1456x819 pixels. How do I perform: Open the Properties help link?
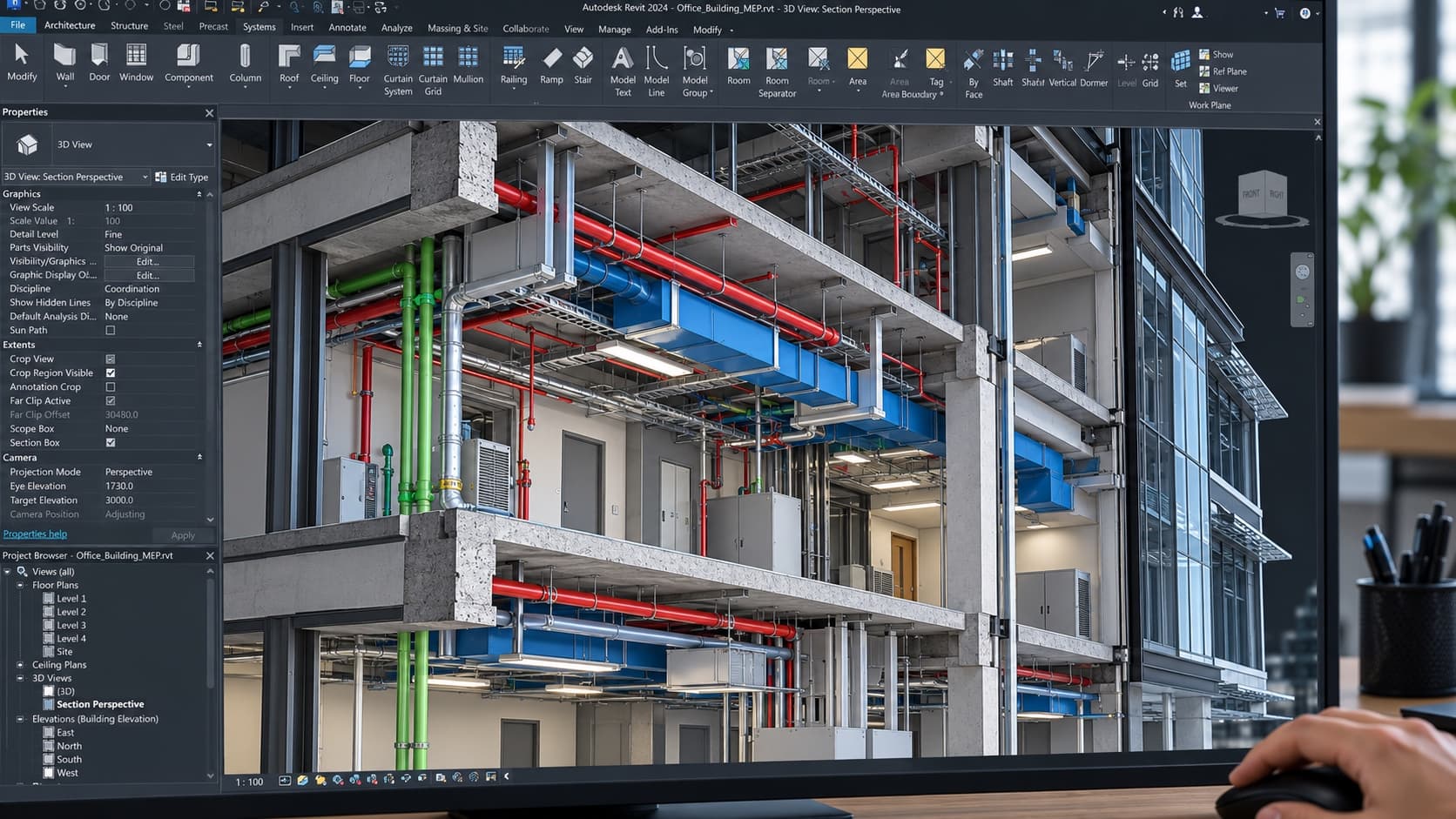(35, 534)
